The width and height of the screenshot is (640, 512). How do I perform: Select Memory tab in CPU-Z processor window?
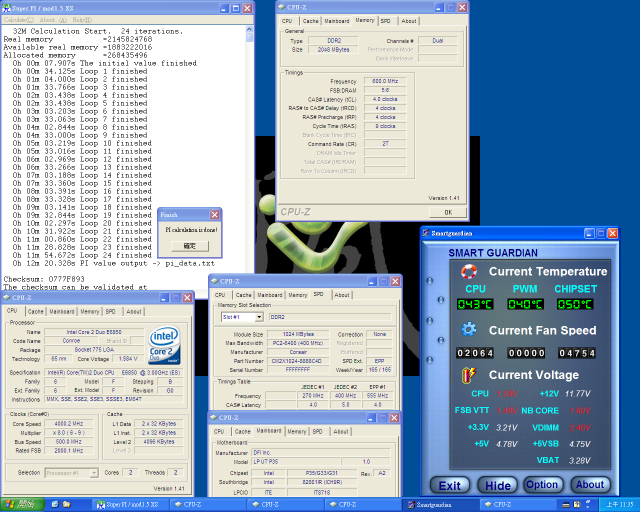[x=90, y=312]
